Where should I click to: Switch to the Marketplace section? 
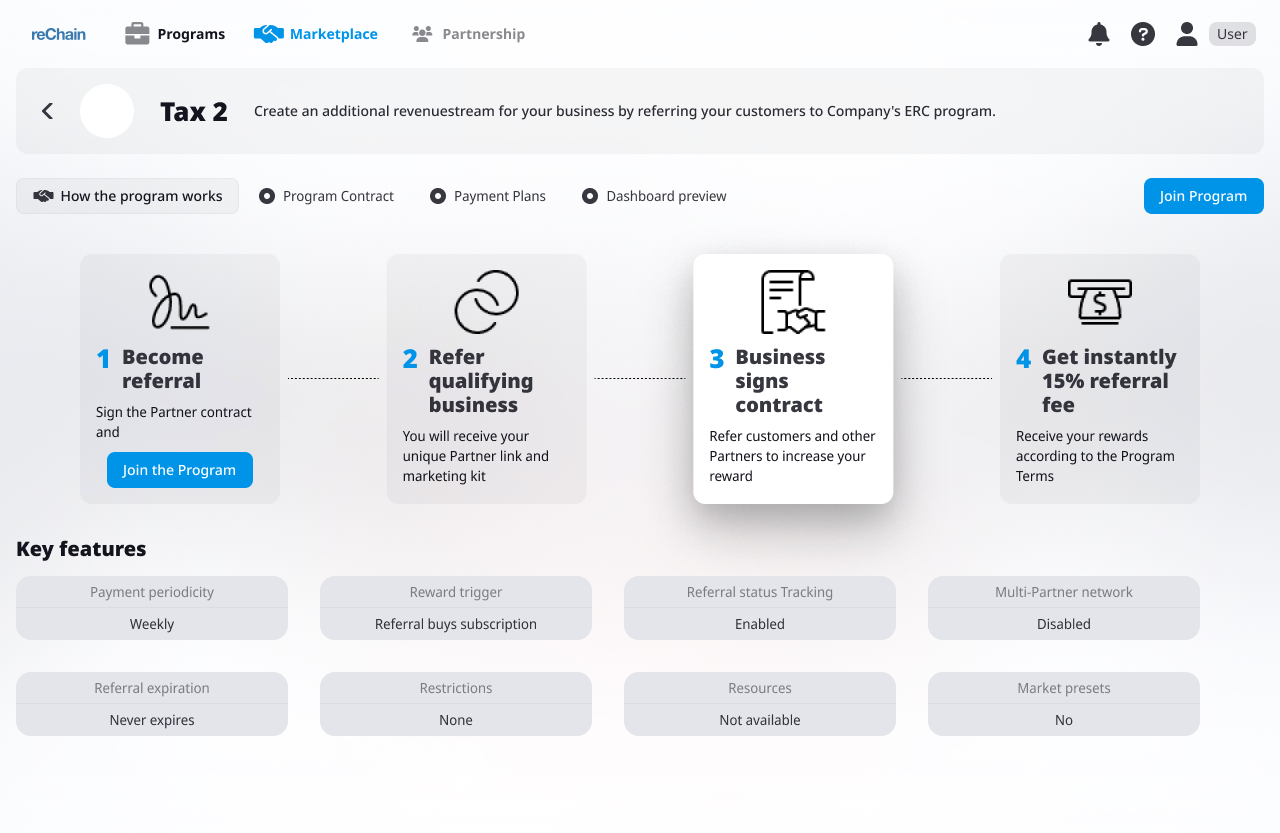316,34
